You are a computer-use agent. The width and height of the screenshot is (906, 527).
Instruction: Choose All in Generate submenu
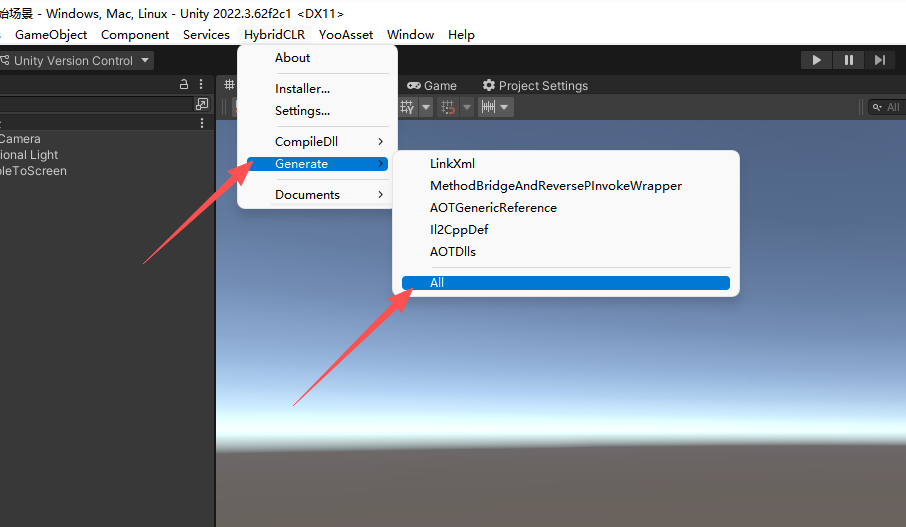[566, 283]
